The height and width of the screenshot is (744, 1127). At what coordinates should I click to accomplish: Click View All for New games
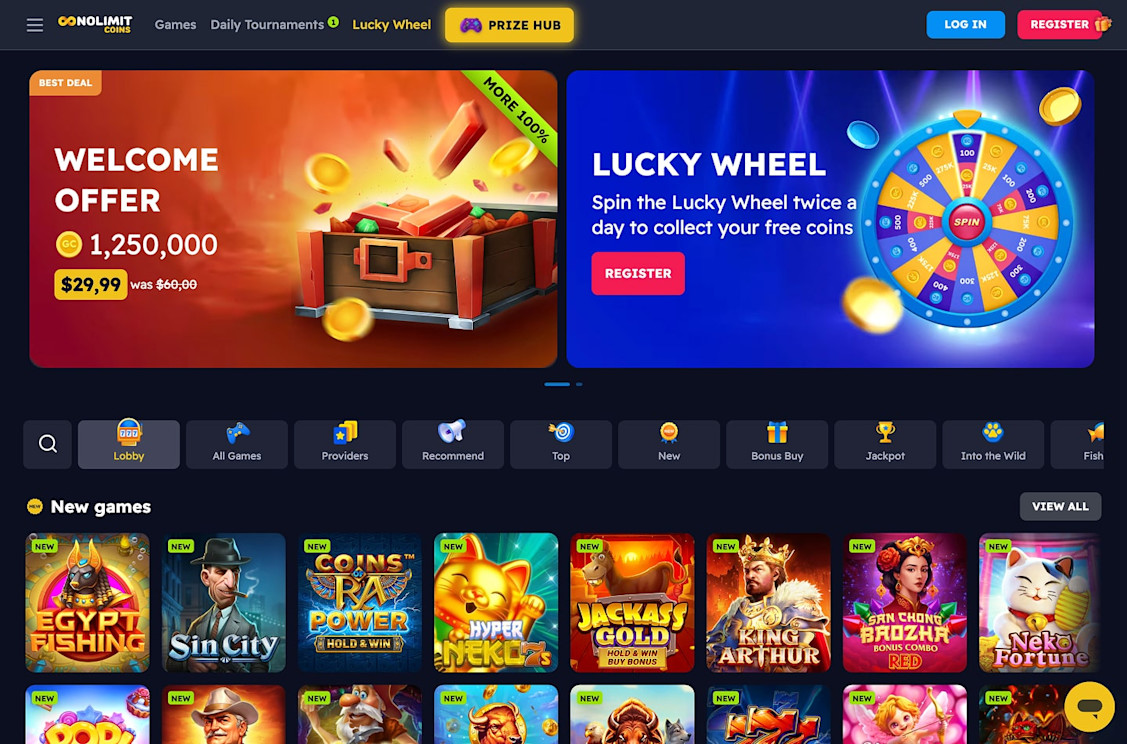[1060, 506]
